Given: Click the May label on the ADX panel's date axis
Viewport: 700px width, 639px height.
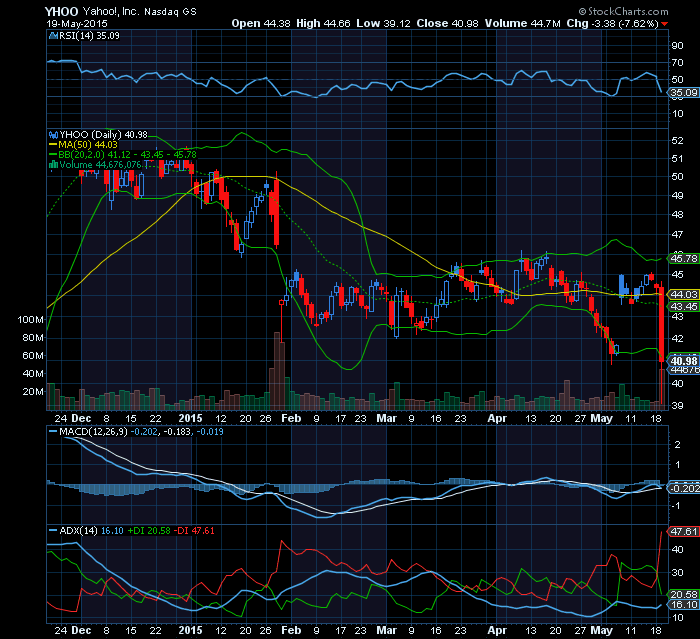Looking at the screenshot, I should [601, 631].
